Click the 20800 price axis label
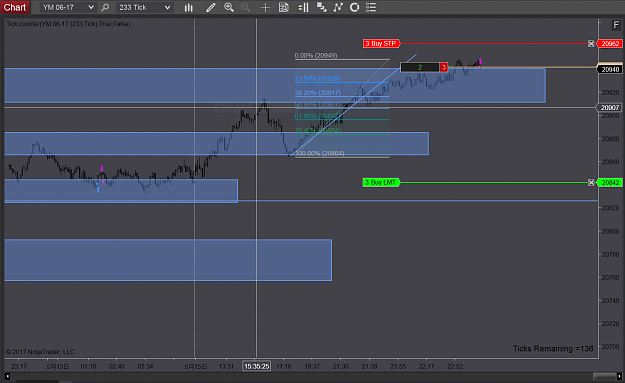 (x=610, y=231)
